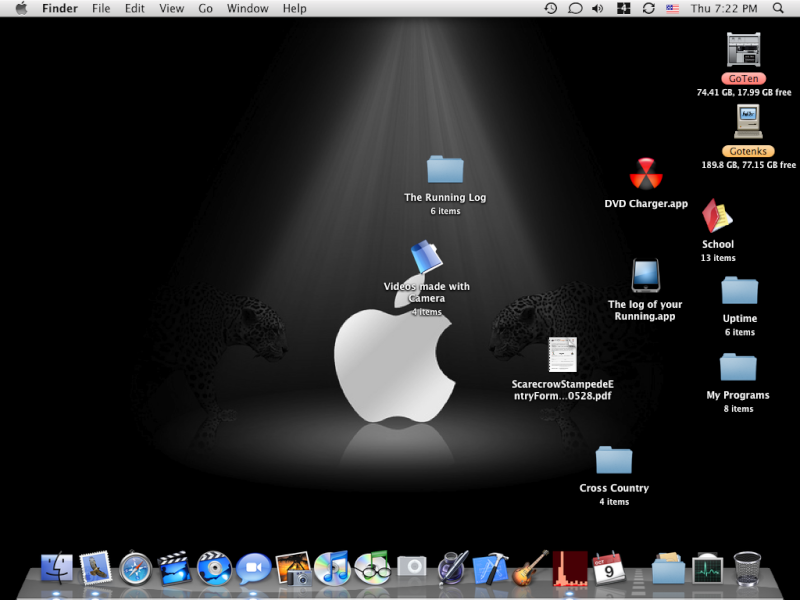Open the Edit menu
The height and width of the screenshot is (600, 800).
[x=135, y=8]
